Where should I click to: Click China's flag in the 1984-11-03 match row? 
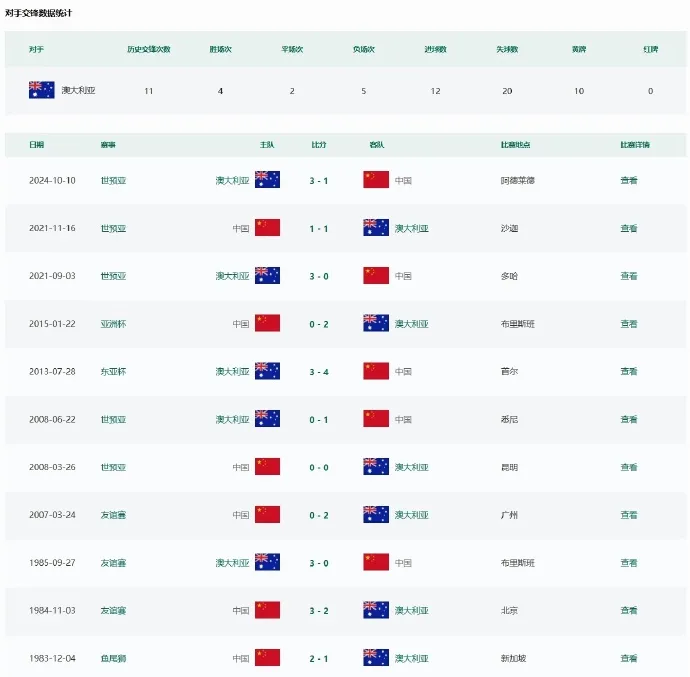268,610
